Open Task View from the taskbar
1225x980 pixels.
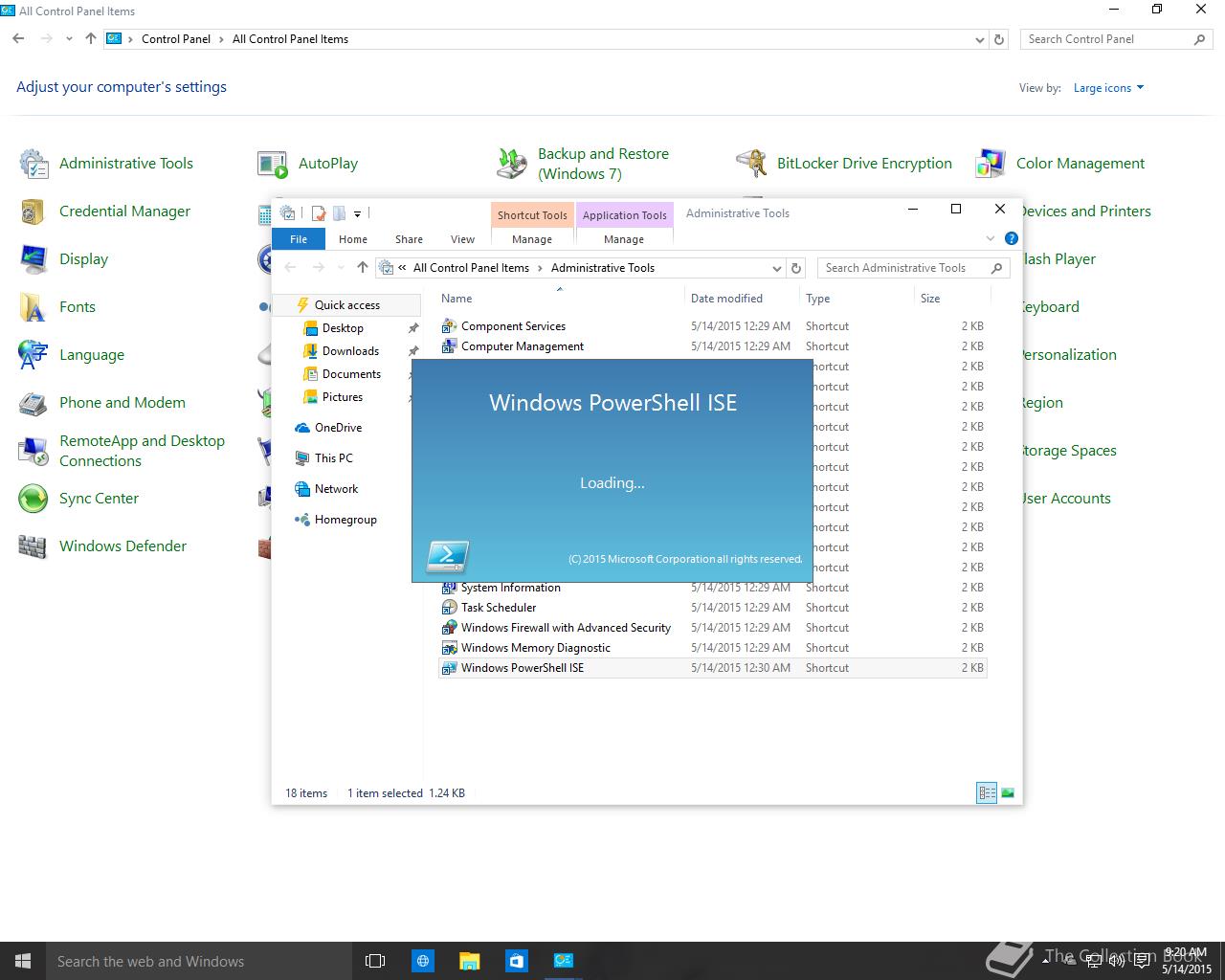[x=375, y=961]
